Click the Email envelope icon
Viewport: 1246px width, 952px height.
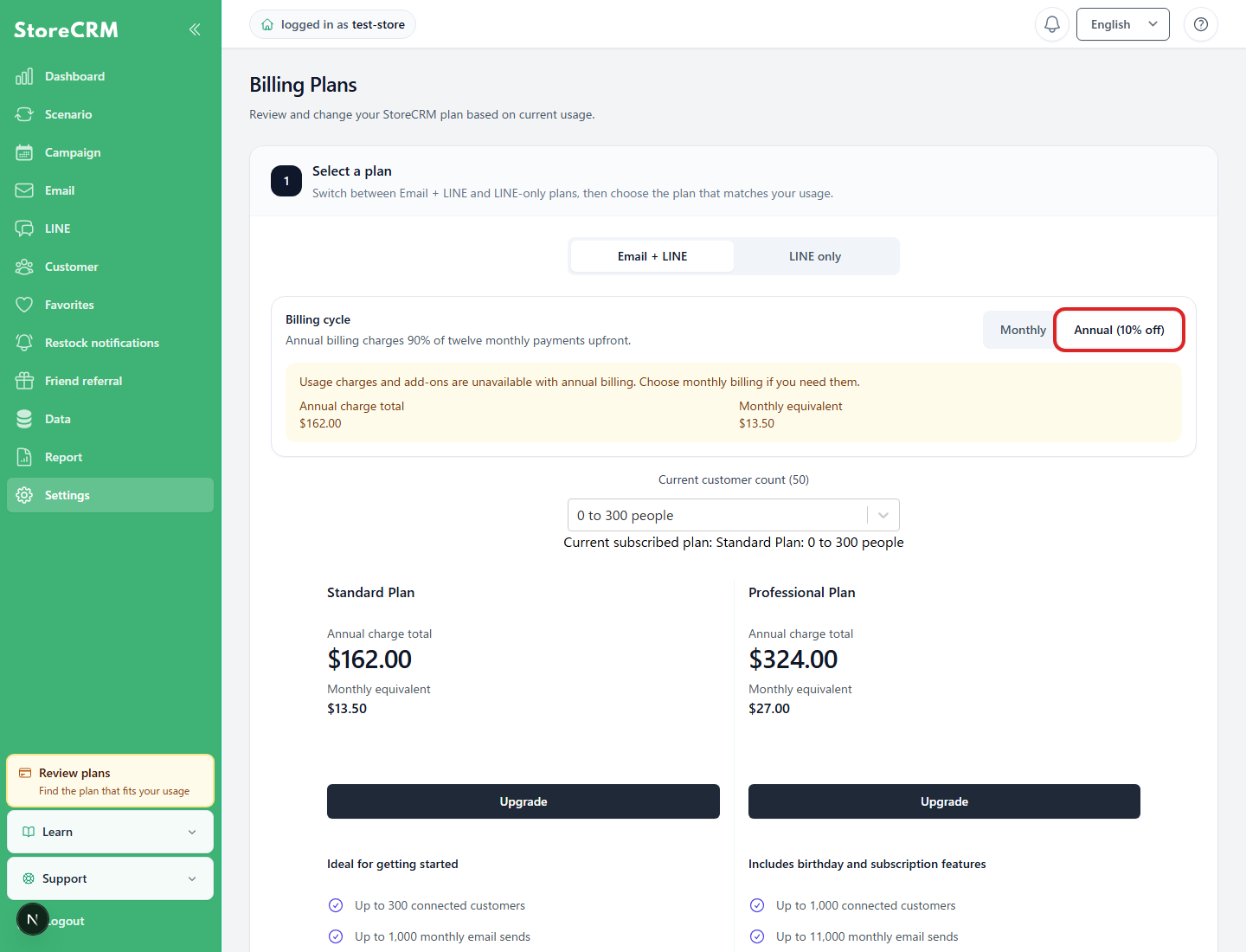(24, 190)
